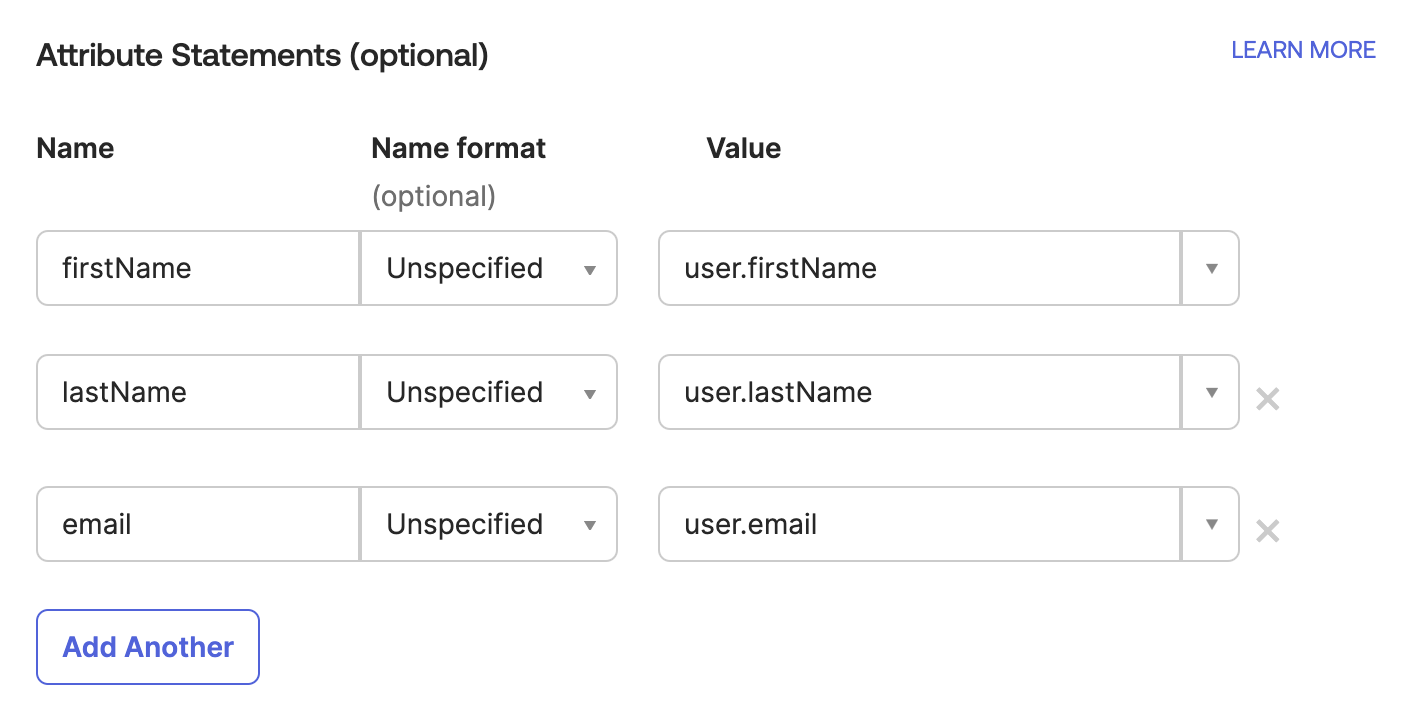Image resolution: width=1422 pixels, height=726 pixels.
Task: Remove the email attribute row
Action: coord(1267,531)
